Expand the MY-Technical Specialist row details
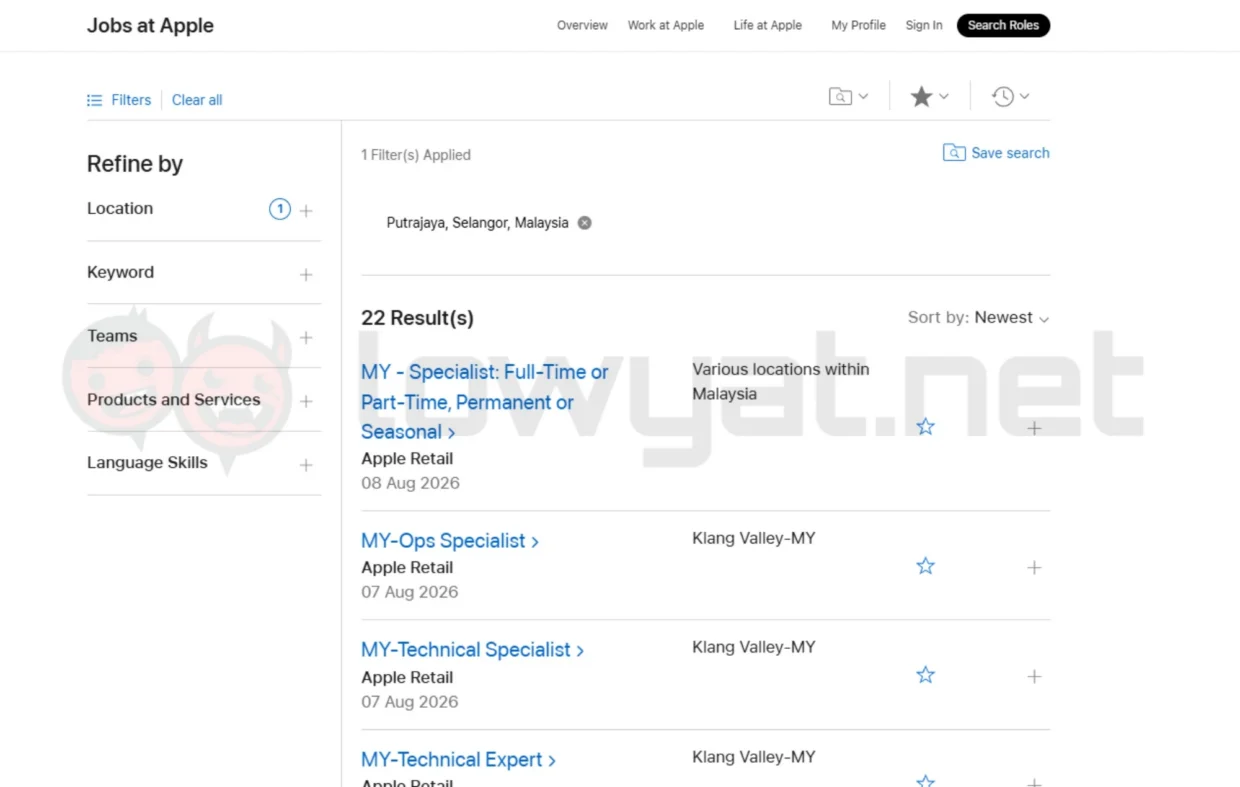 (1034, 676)
